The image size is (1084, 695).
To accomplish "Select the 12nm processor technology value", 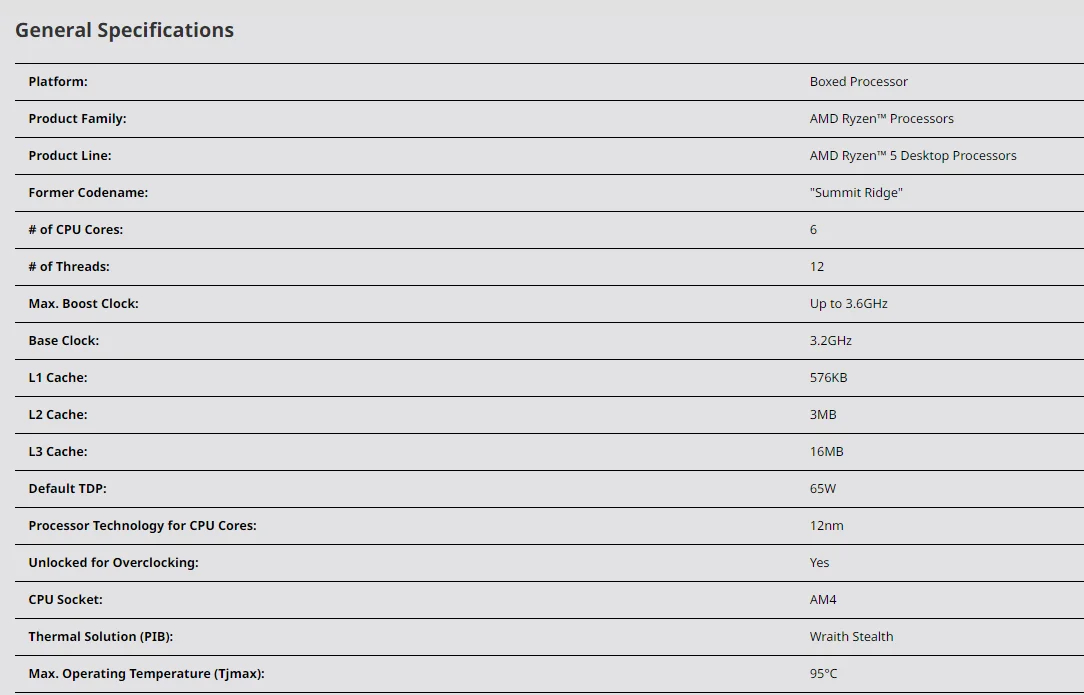I will (x=826, y=526).
